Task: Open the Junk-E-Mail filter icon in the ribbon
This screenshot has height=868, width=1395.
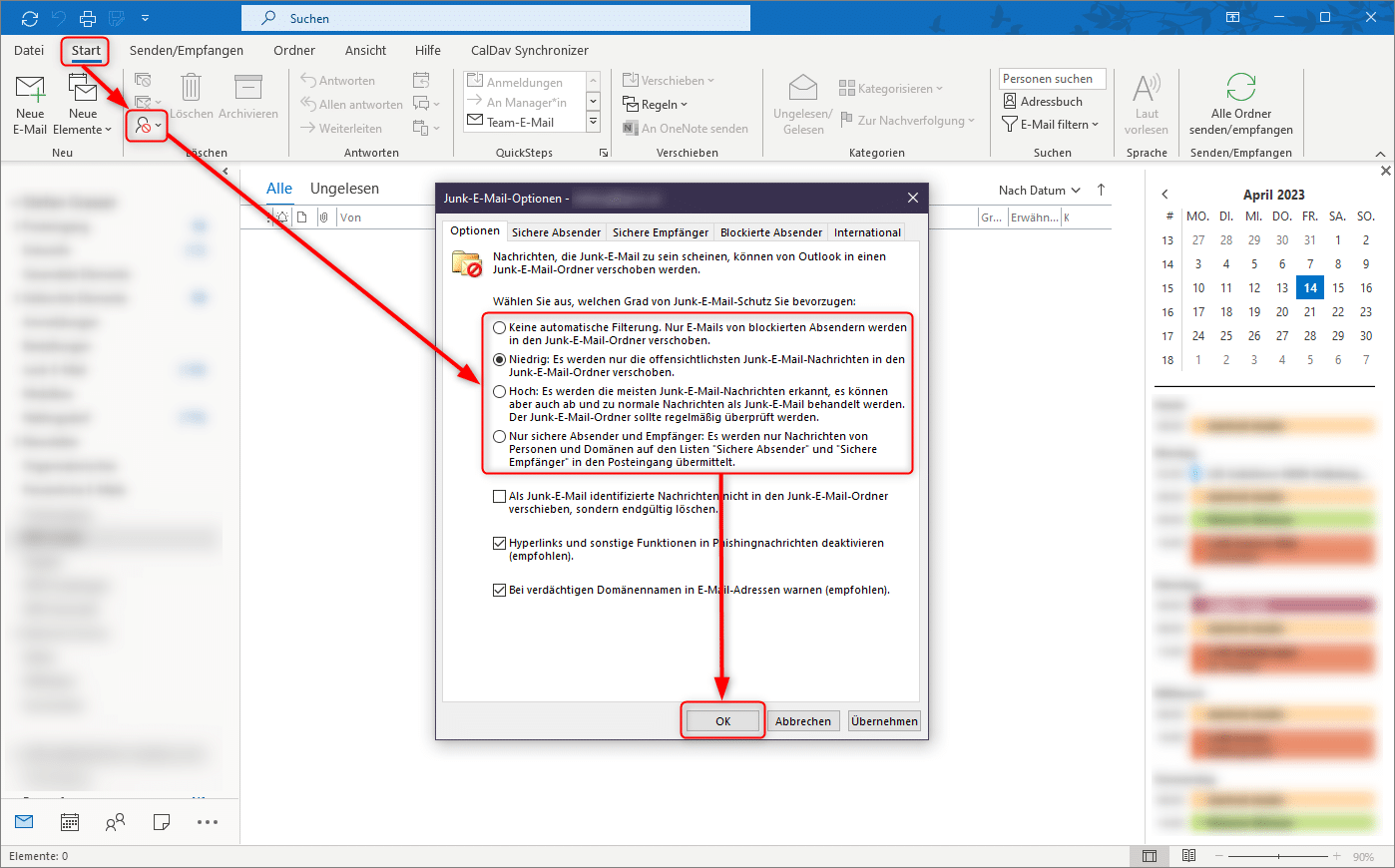Action: click(144, 126)
